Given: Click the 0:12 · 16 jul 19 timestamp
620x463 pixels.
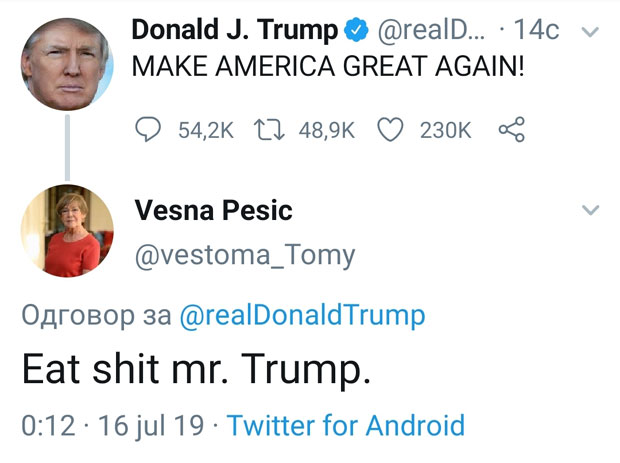Looking at the screenshot, I should (x=114, y=425).
